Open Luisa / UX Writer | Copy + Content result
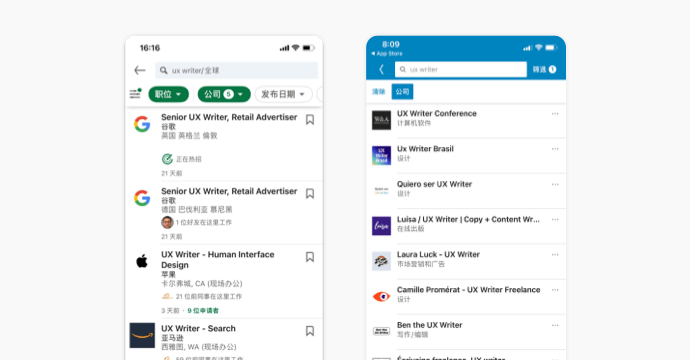The width and height of the screenshot is (690, 360). click(468, 219)
